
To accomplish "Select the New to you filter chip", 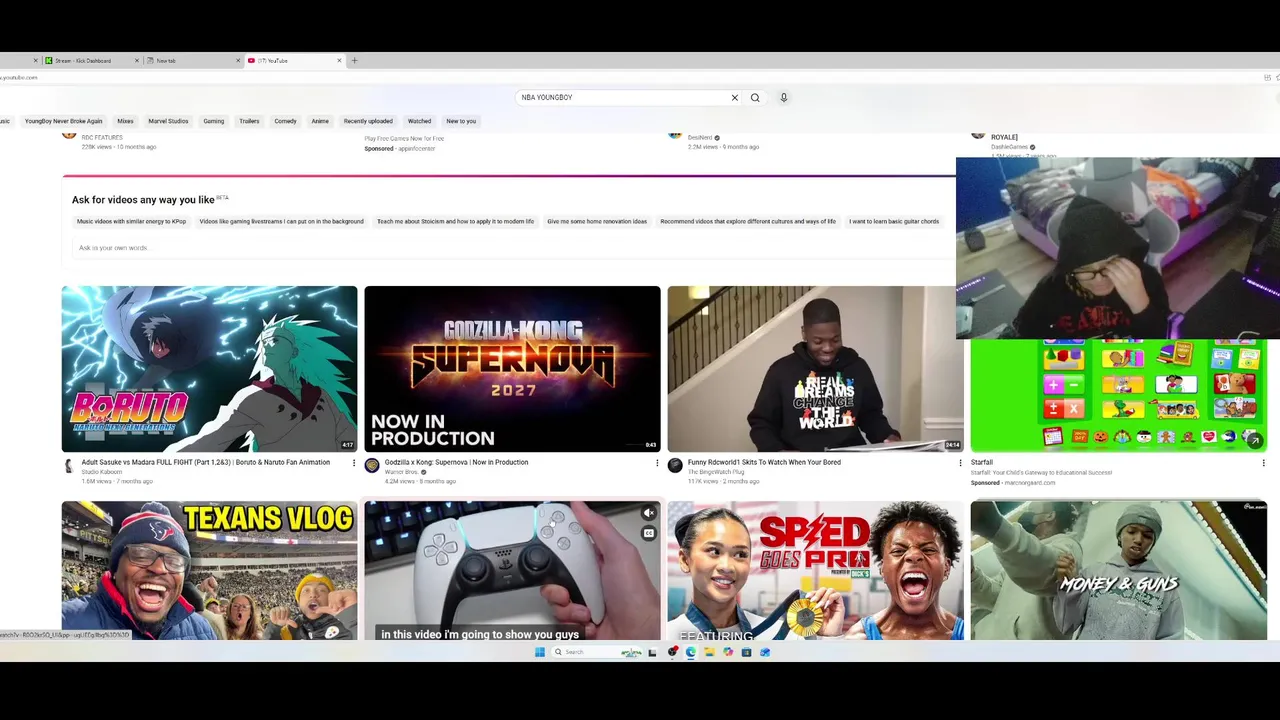I will [x=461, y=121].
